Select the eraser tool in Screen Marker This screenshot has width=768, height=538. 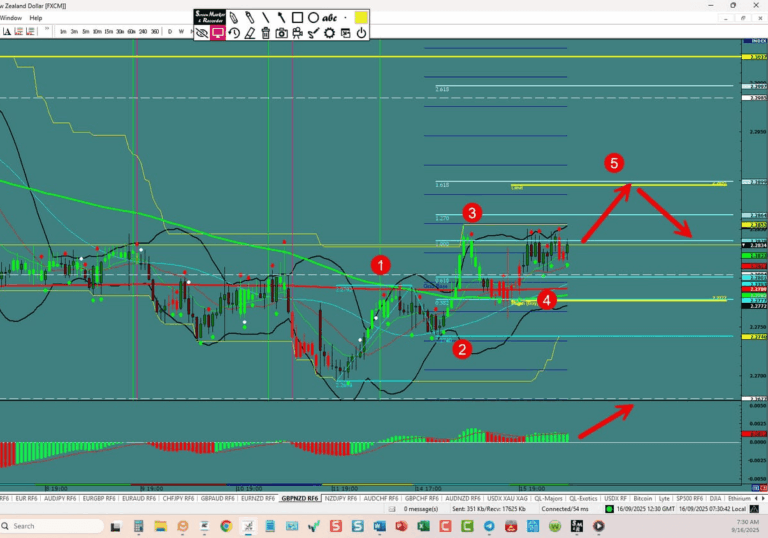250,33
